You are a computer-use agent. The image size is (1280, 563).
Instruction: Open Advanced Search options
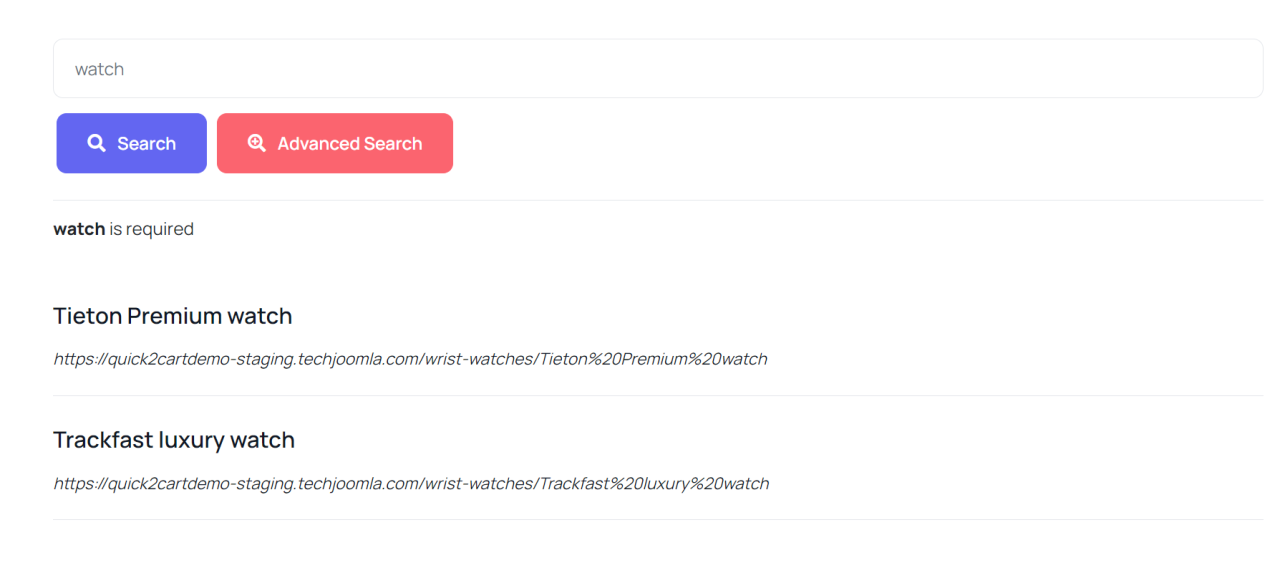coord(335,143)
